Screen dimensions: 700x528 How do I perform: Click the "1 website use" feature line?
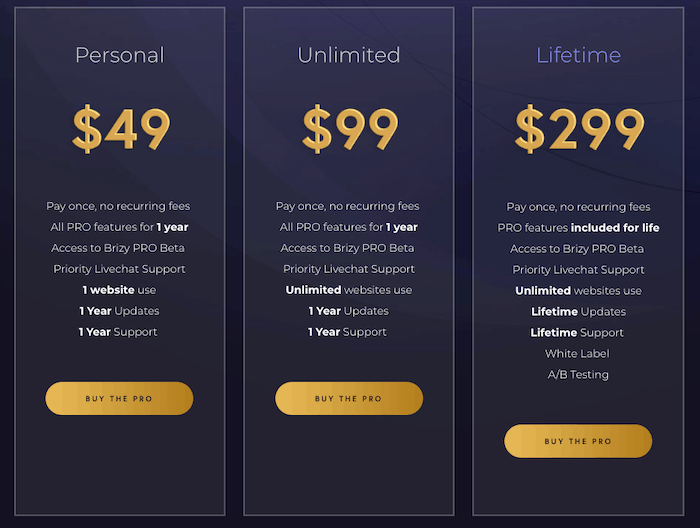pos(119,290)
